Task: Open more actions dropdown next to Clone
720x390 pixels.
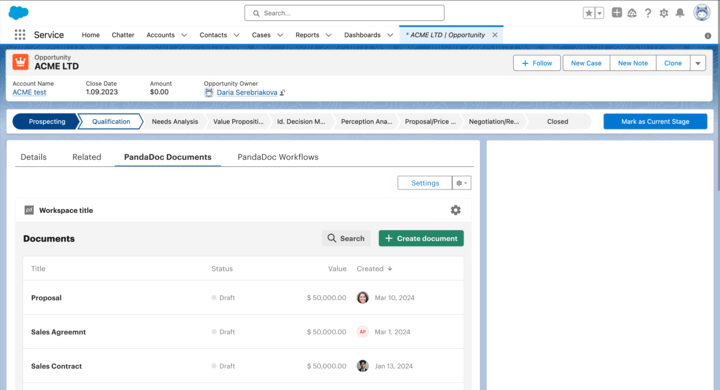Action: pos(698,63)
